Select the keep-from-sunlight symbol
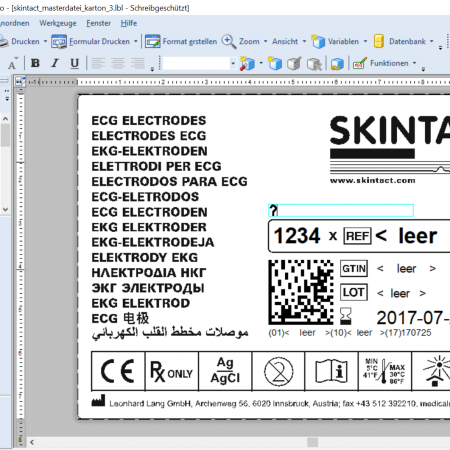This screenshot has height=450, width=450. tap(436, 371)
